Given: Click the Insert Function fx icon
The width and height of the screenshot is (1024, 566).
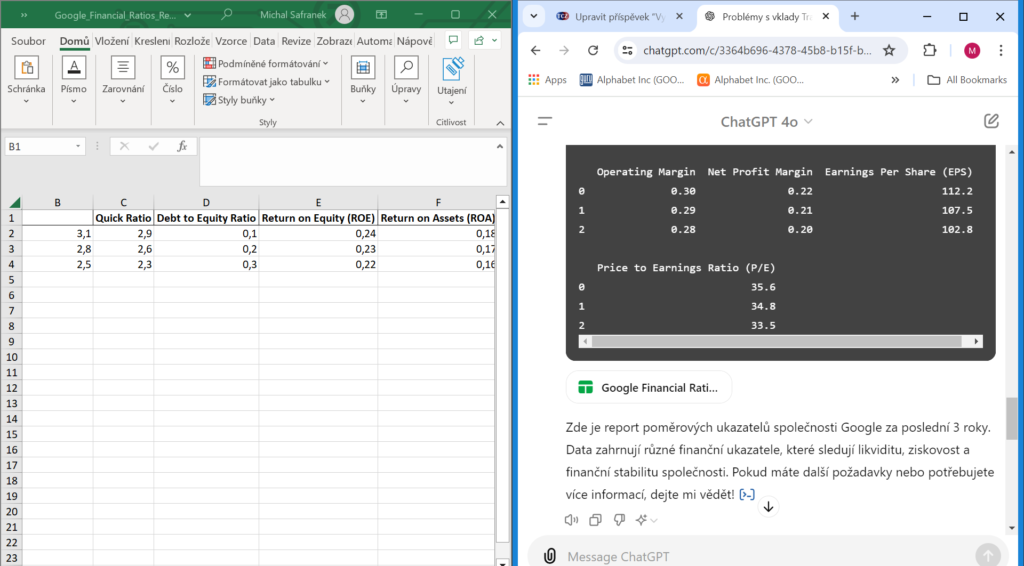Looking at the screenshot, I should point(181,146).
